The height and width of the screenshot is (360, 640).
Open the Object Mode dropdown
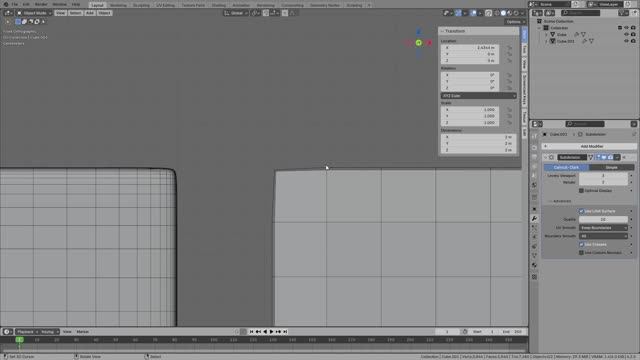34,13
